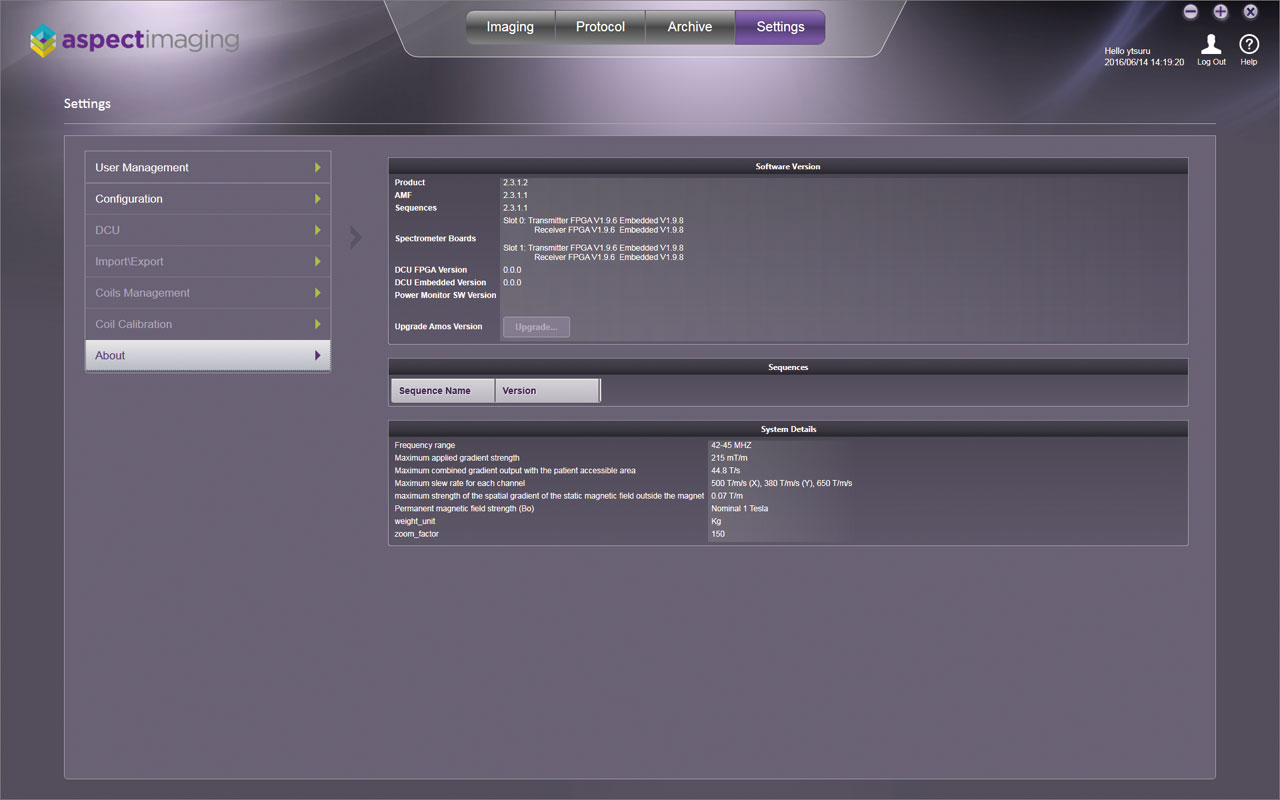Click the Aspect Imaging logo
Viewport: 1280px width, 800px height.
pyautogui.click(x=134, y=41)
